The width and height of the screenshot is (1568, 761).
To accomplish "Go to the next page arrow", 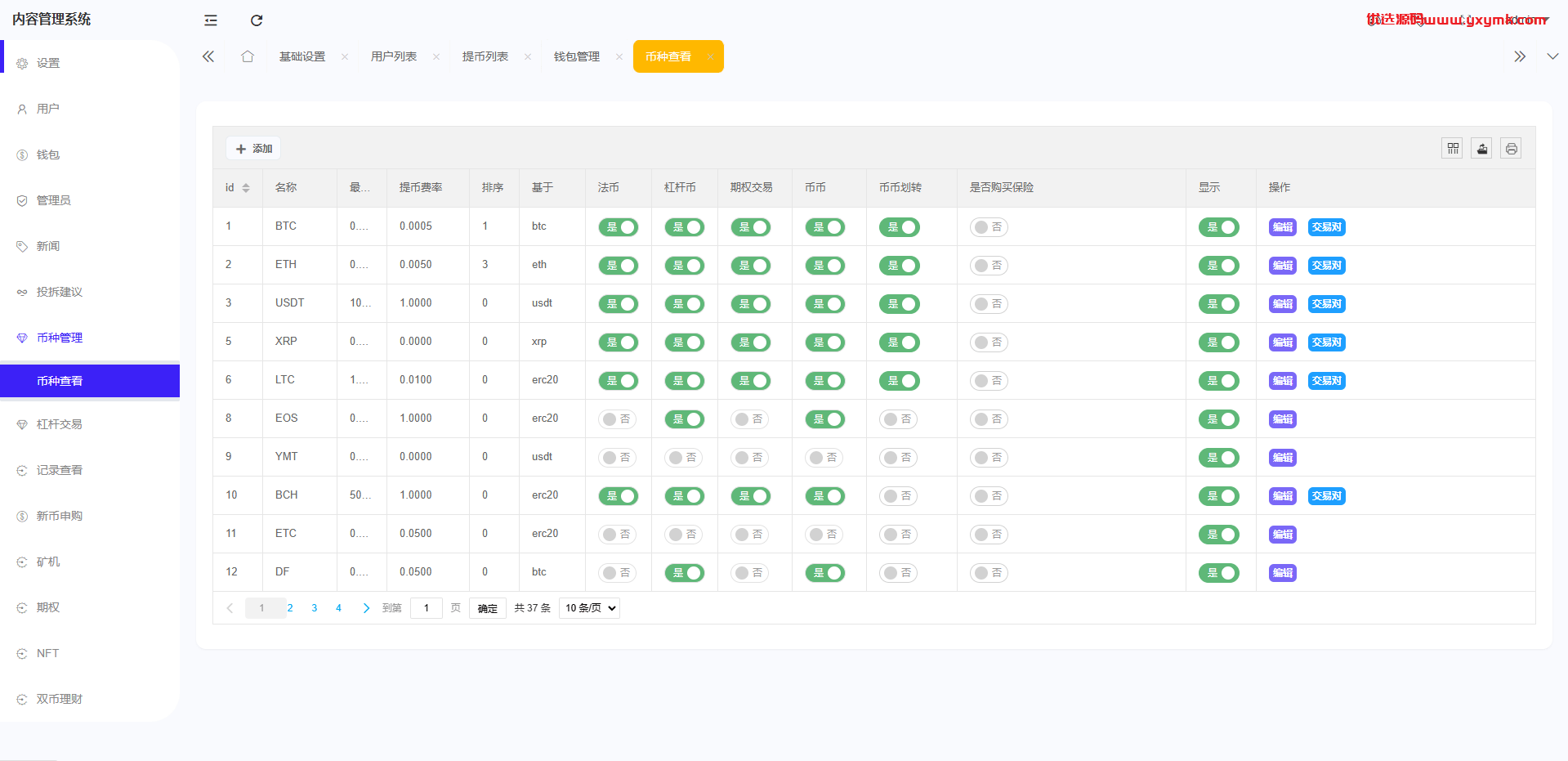I will pos(366,608).
